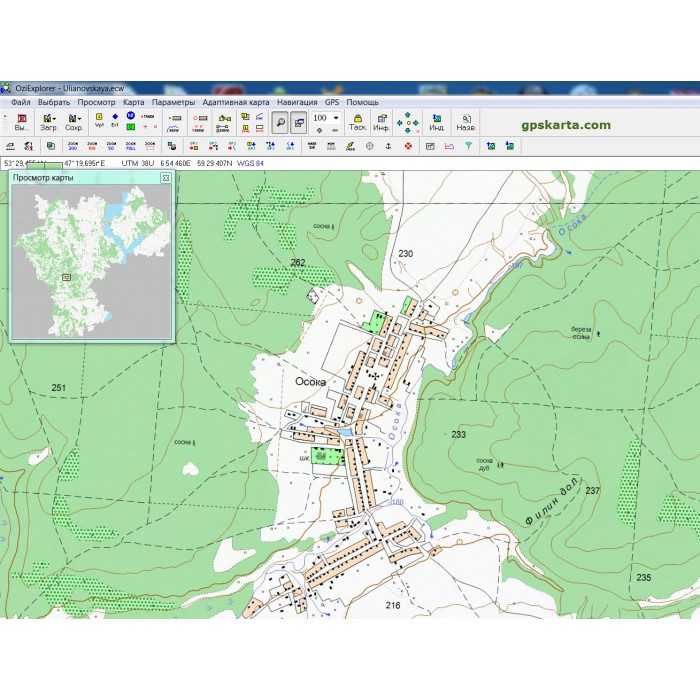The width and height of the screenshot is (700, 700).
Task: Click the red circle X icon
Action: pos(408,146)
